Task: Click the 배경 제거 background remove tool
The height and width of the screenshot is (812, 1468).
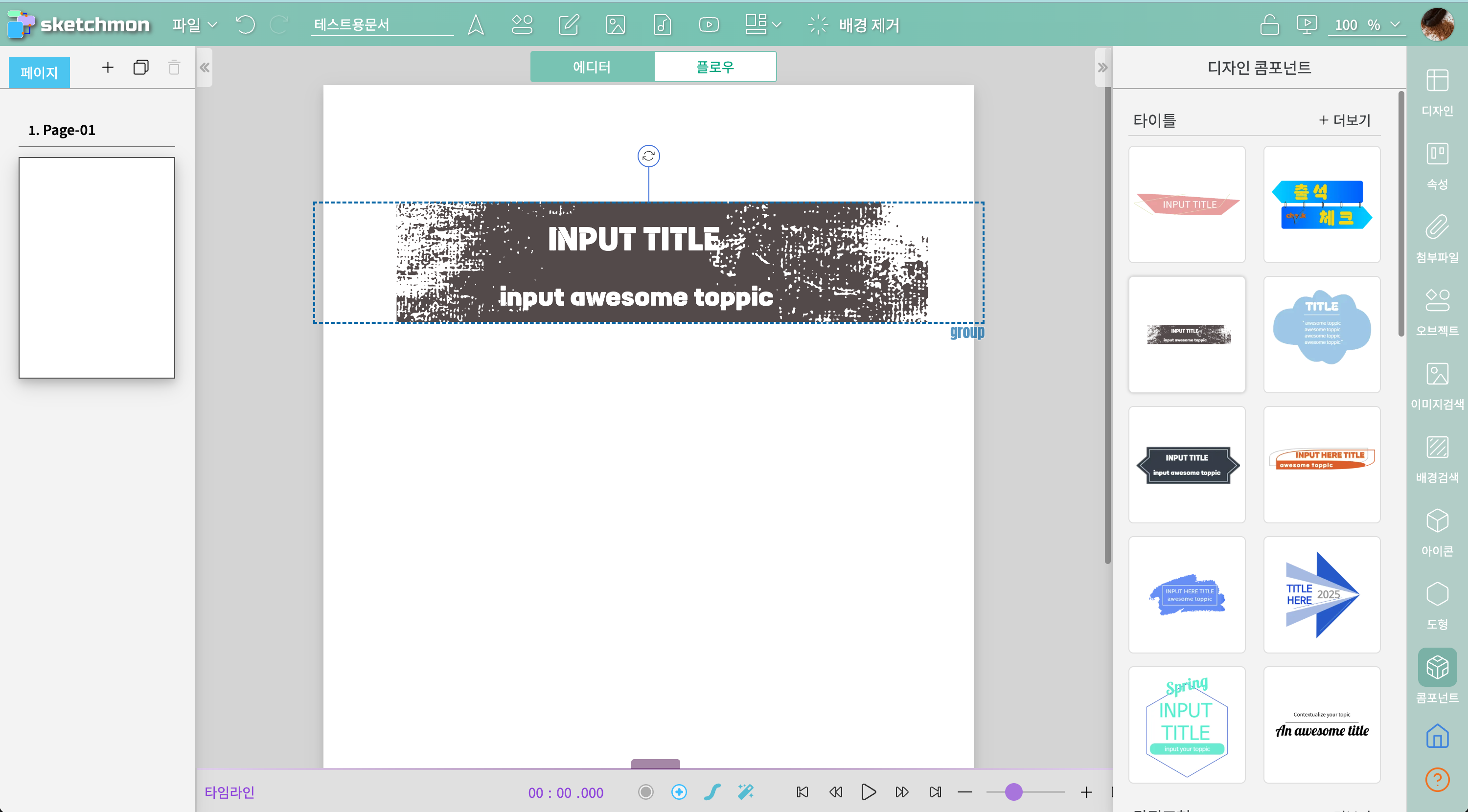Action: [854, 24]
